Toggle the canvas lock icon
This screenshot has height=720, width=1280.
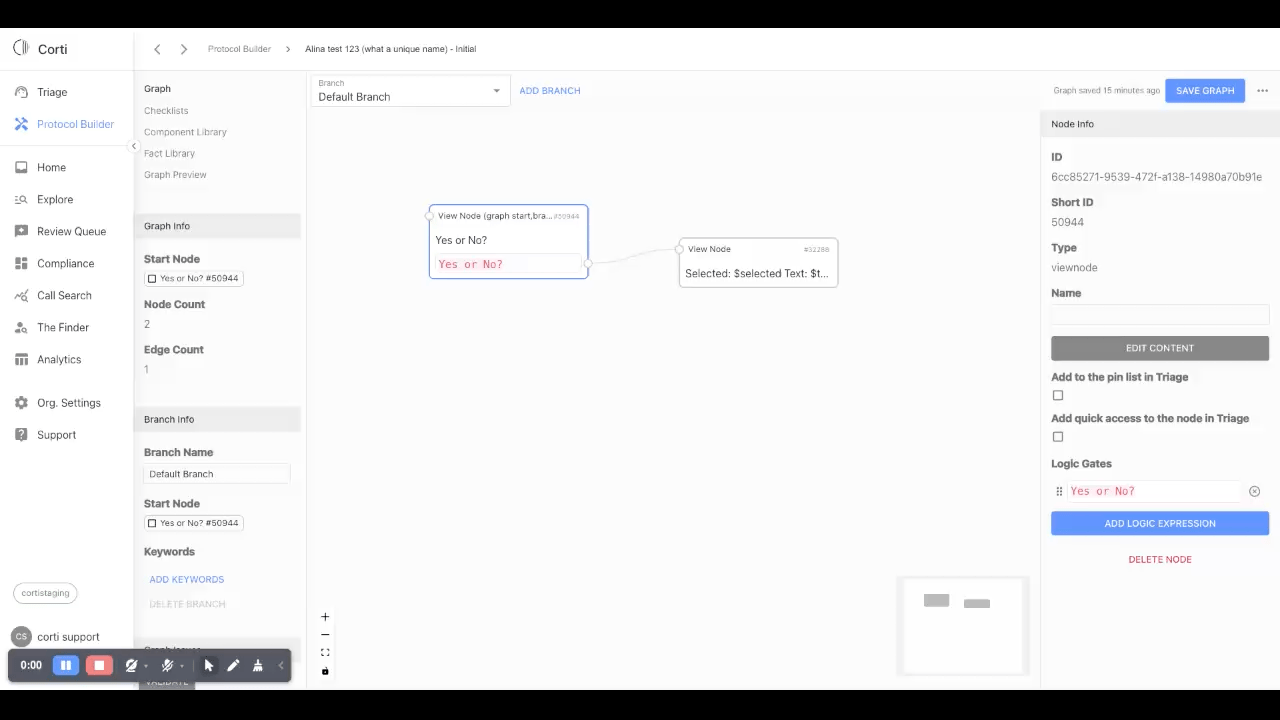325,671
